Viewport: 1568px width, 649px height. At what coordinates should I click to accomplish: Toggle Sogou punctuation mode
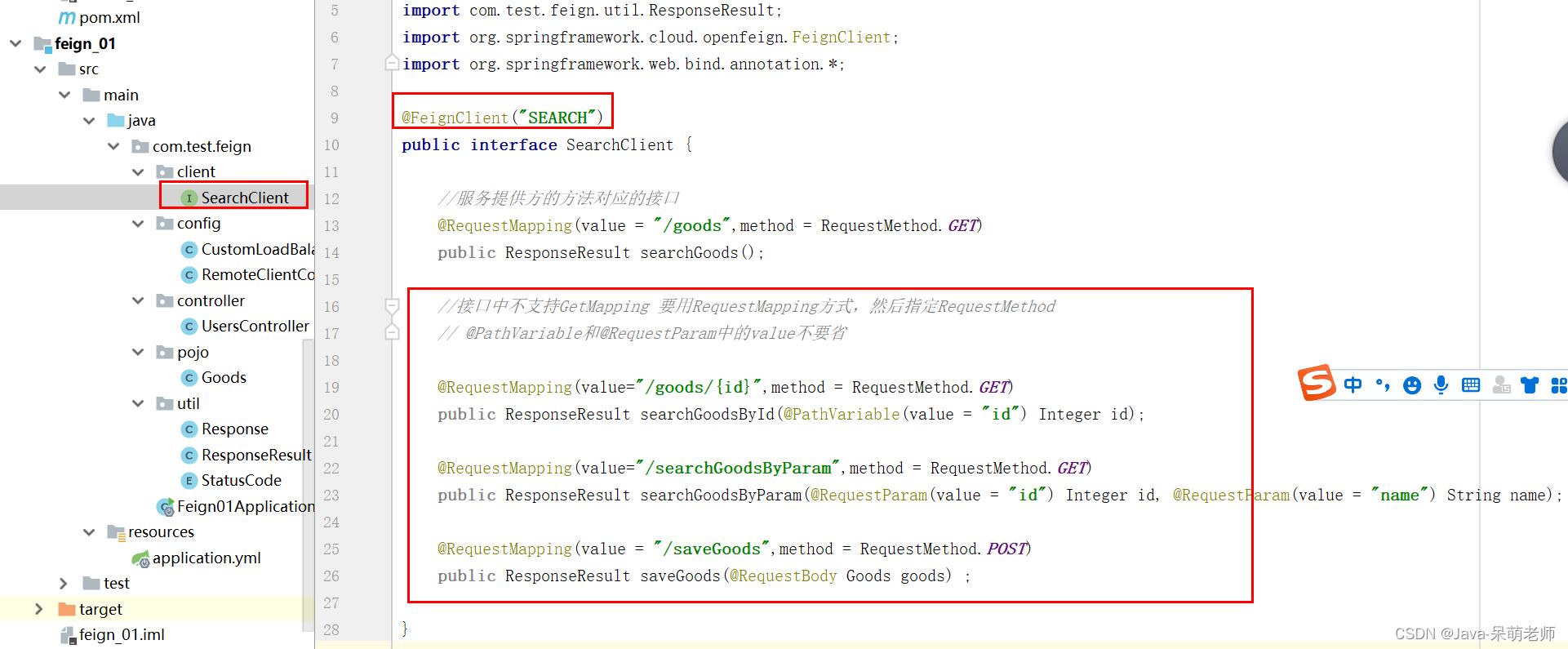click(x=1383, y=385)
